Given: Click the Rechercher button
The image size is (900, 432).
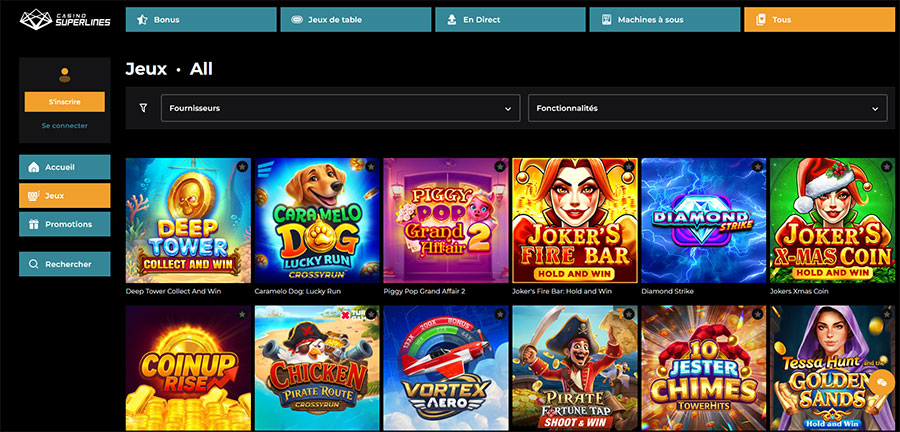Looking at the screenshot, I should pyautogui.click(x=65, y=264).
